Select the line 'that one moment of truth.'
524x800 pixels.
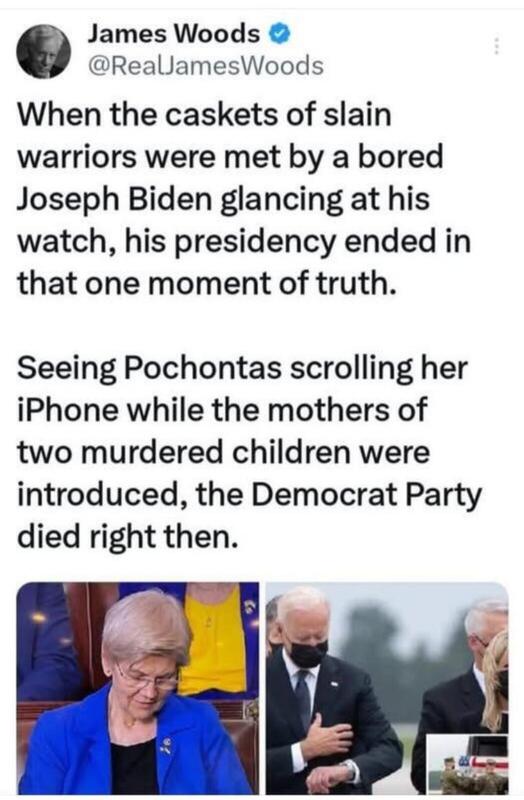click(x=207, y=283)
